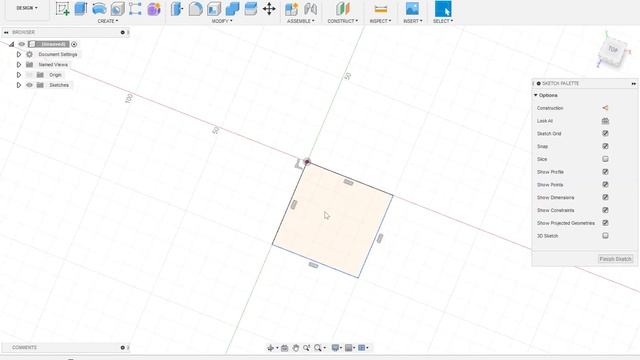Open the Inspect menu
This screenshot has width=640, height=360.
pyautogui.click(x=380, y=21)
